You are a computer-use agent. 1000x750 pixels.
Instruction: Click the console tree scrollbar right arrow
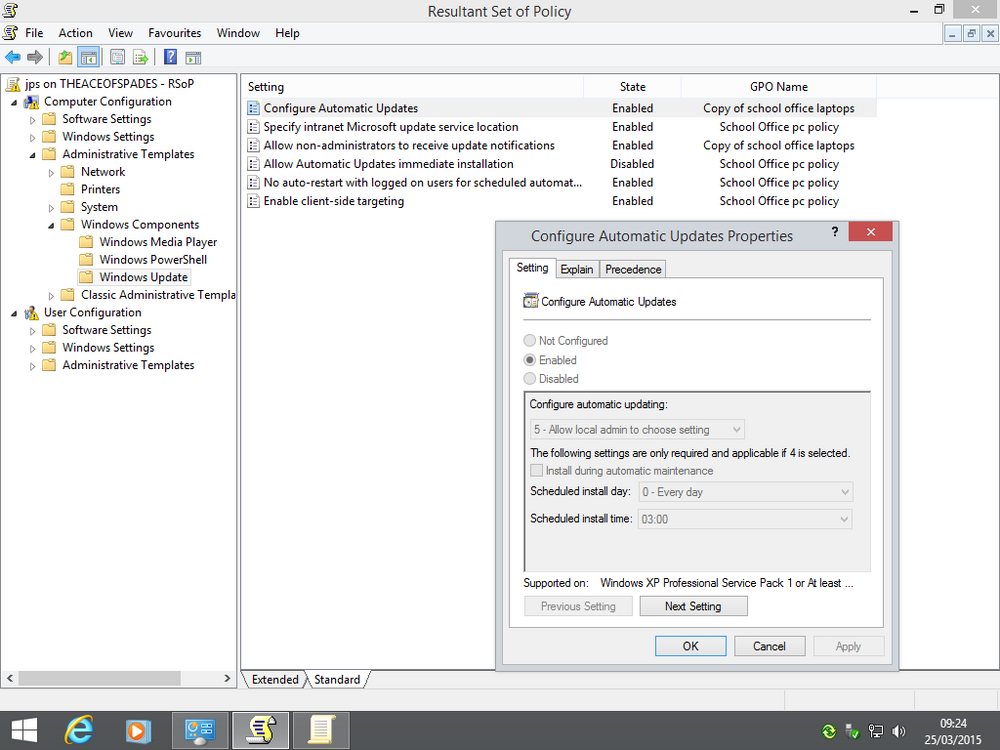(227, 679)
